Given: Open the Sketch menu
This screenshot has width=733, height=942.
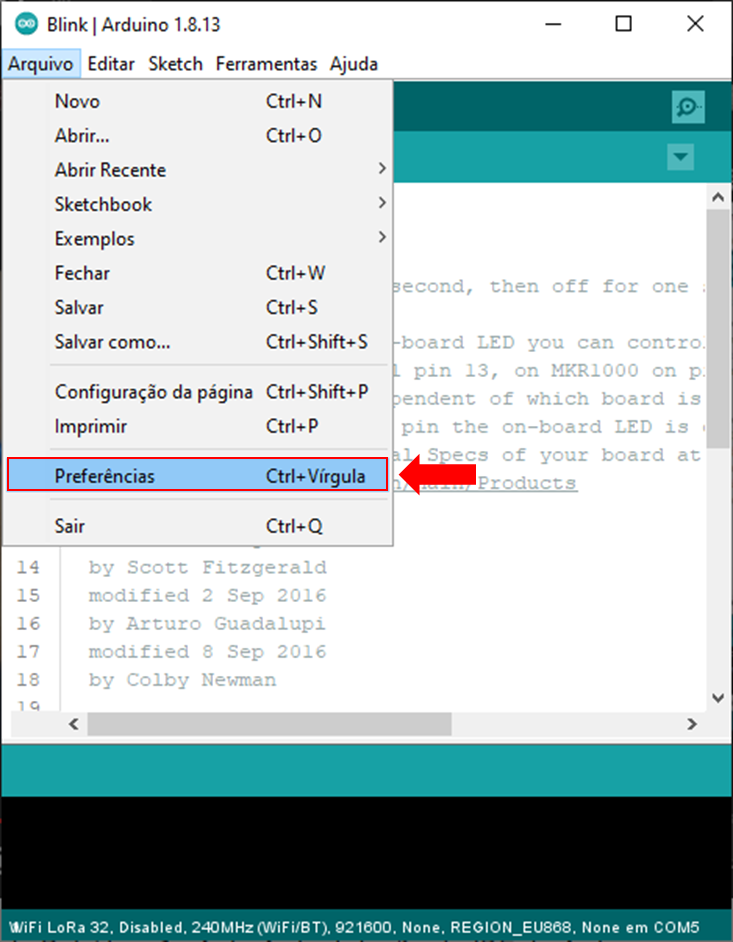Looking at the screenshot, I should coord(175,64).
